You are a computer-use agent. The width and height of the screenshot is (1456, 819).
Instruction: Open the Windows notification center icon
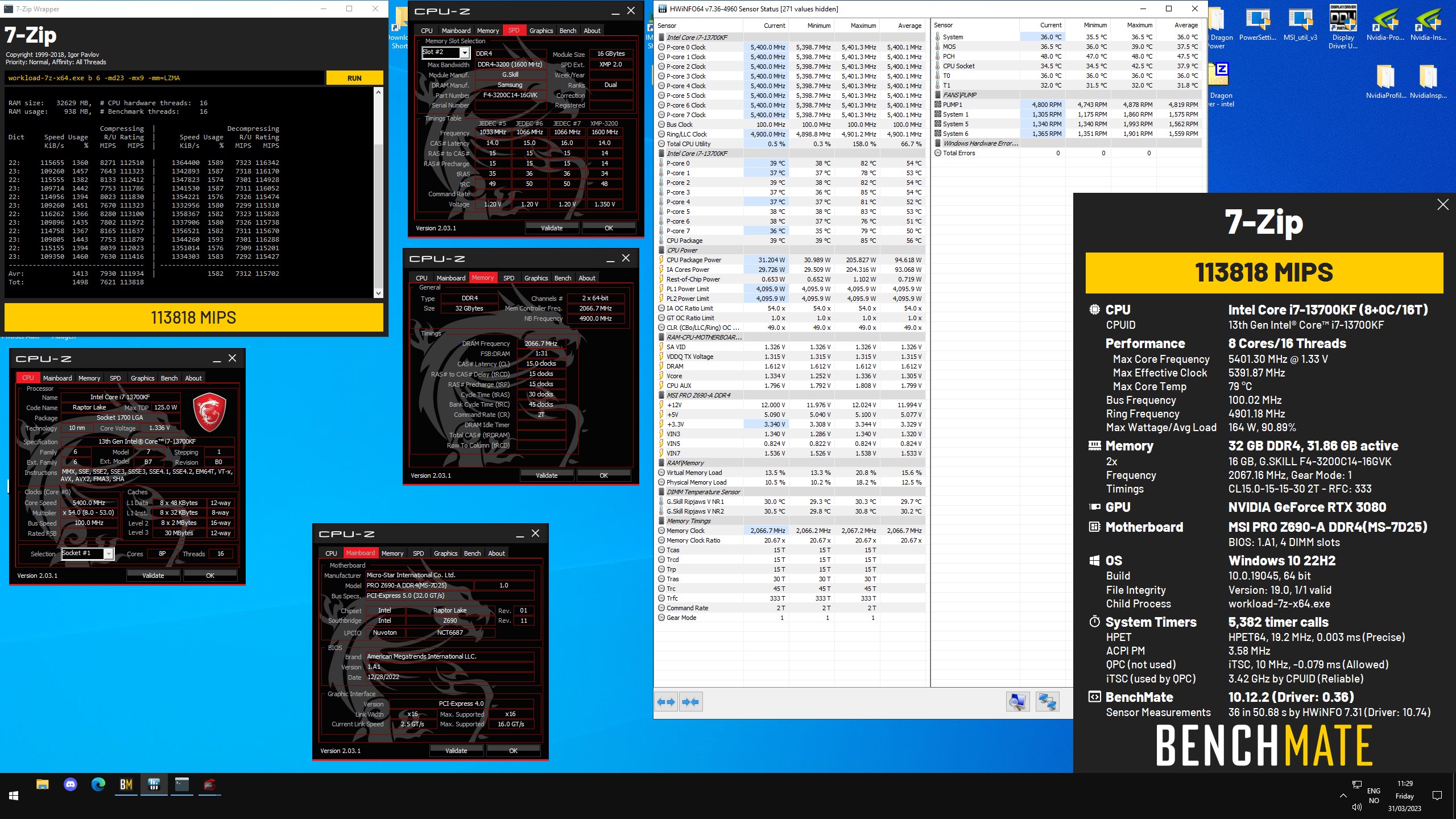pyautogui.click(x=1437, y=796)
